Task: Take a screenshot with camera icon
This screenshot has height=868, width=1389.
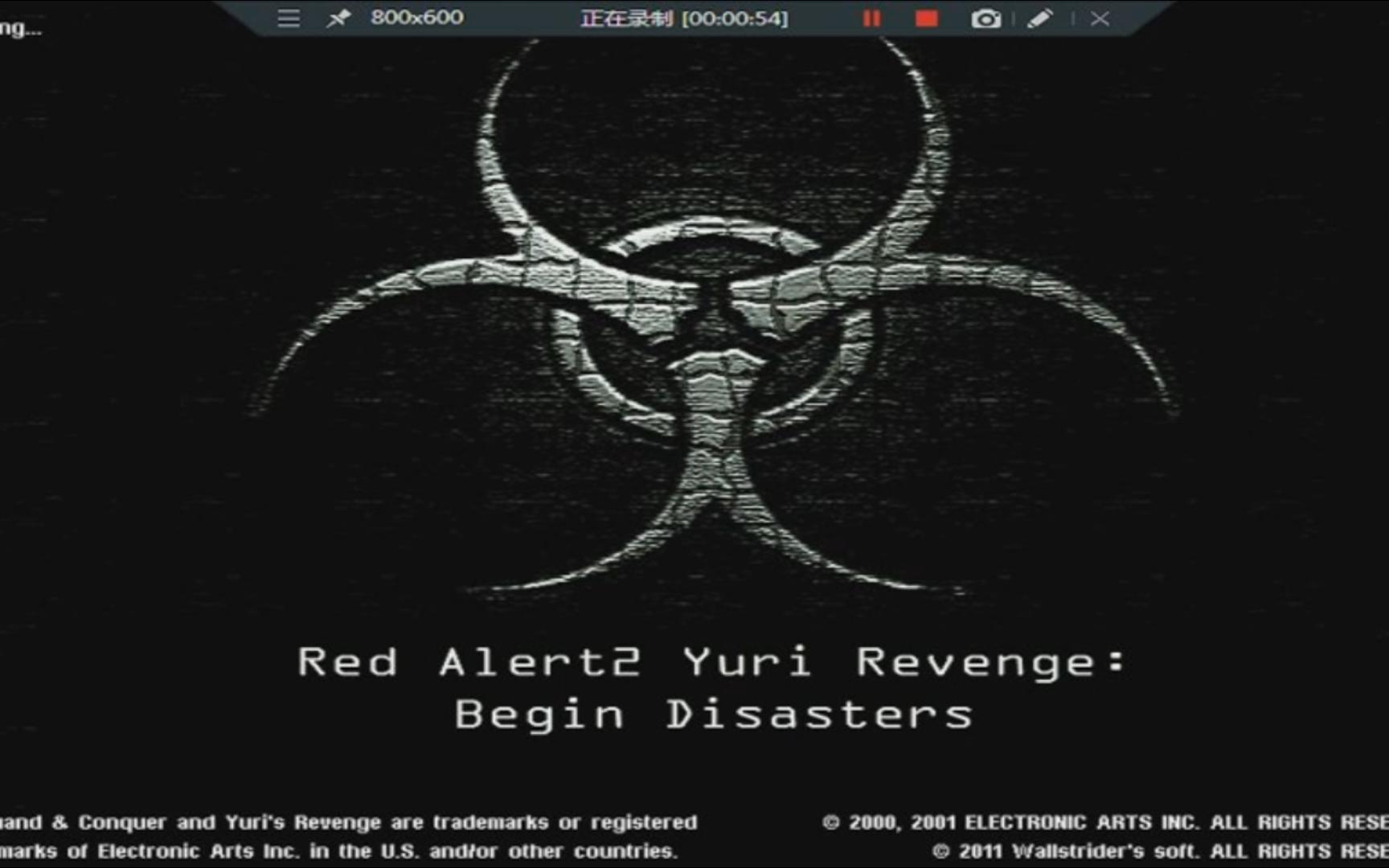Action: (985, 18)
